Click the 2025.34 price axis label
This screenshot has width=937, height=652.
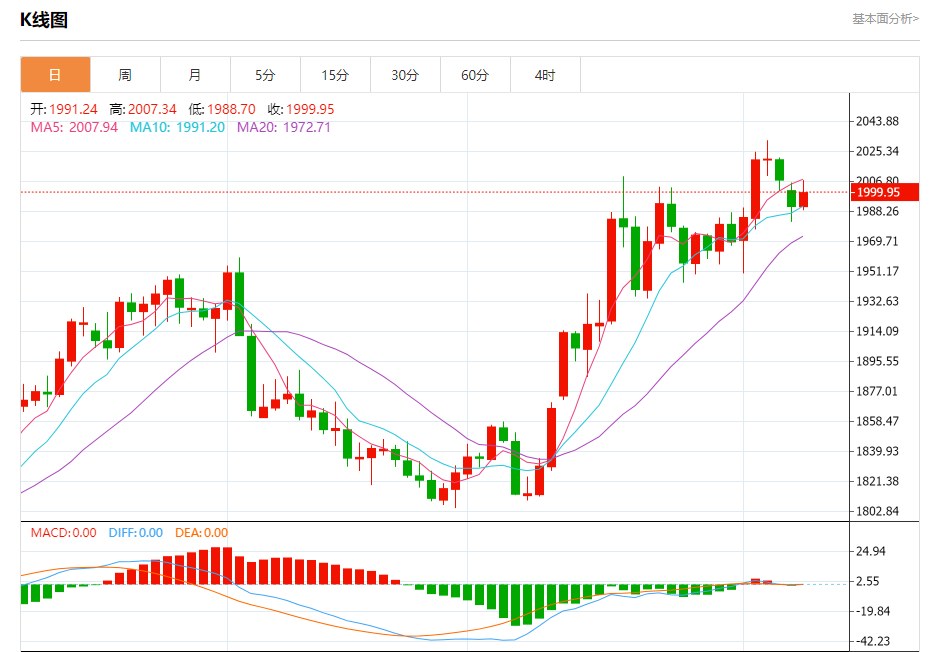pyautogui.click(x=877, y=151)
